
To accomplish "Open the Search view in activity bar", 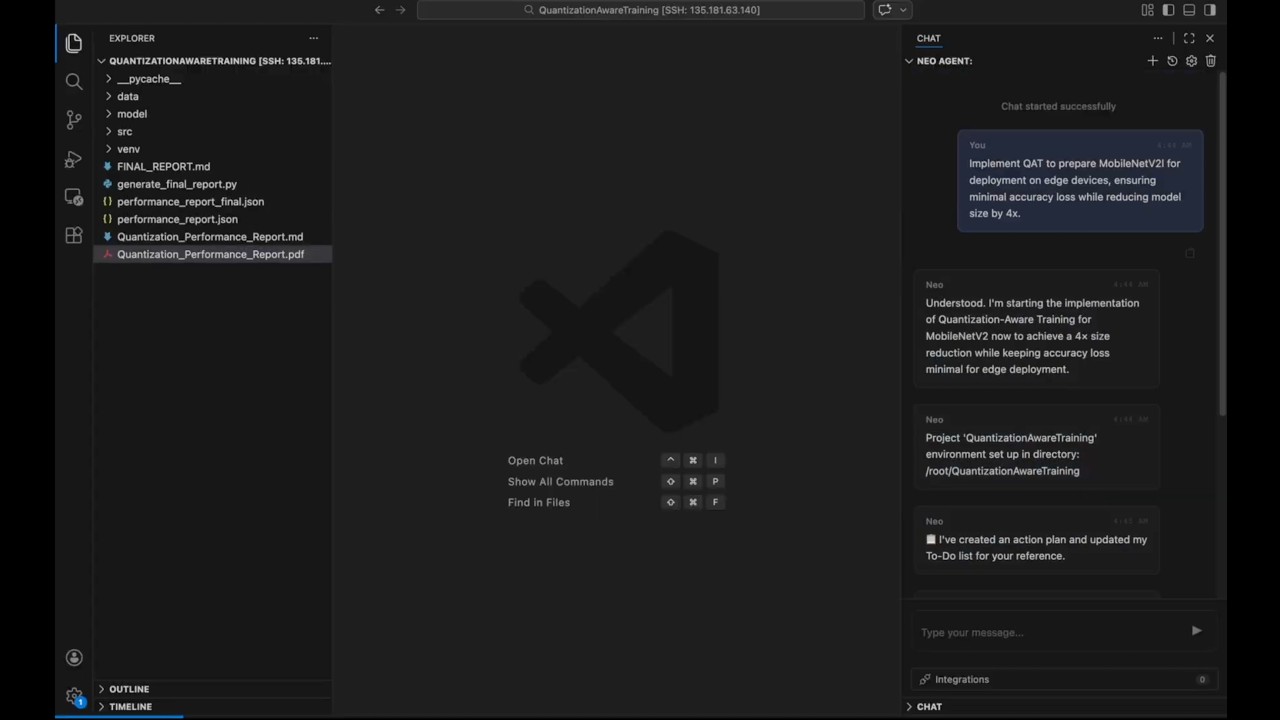I will (74, 81).
